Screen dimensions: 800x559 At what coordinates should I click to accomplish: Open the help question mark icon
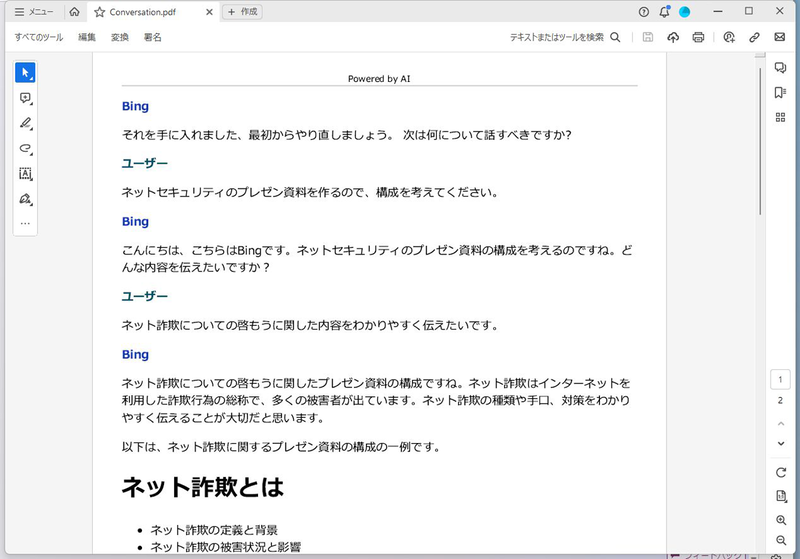click(x=644, y=12)
